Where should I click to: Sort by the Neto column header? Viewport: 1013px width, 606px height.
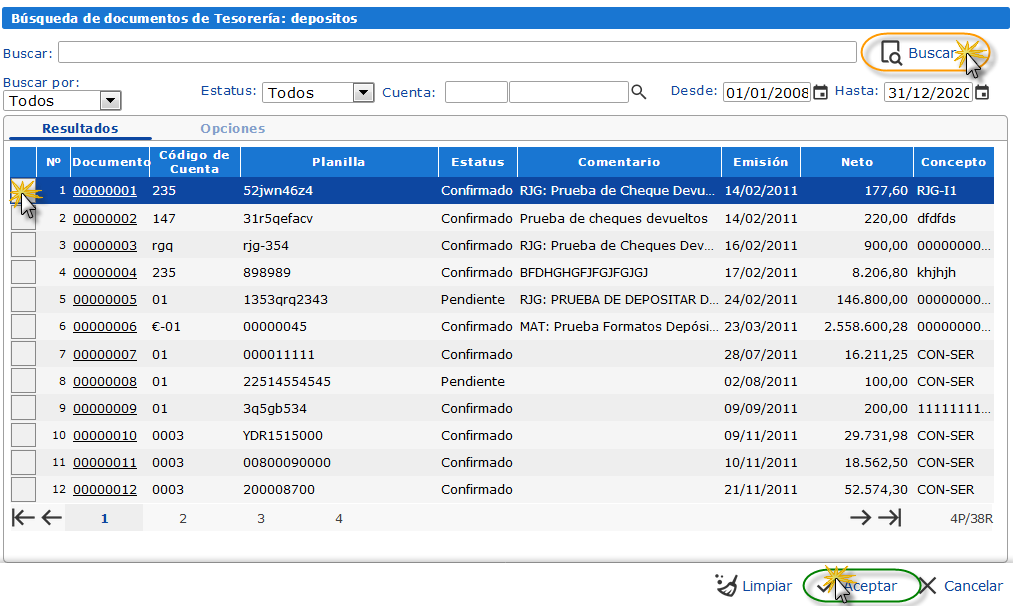[857, 162]
